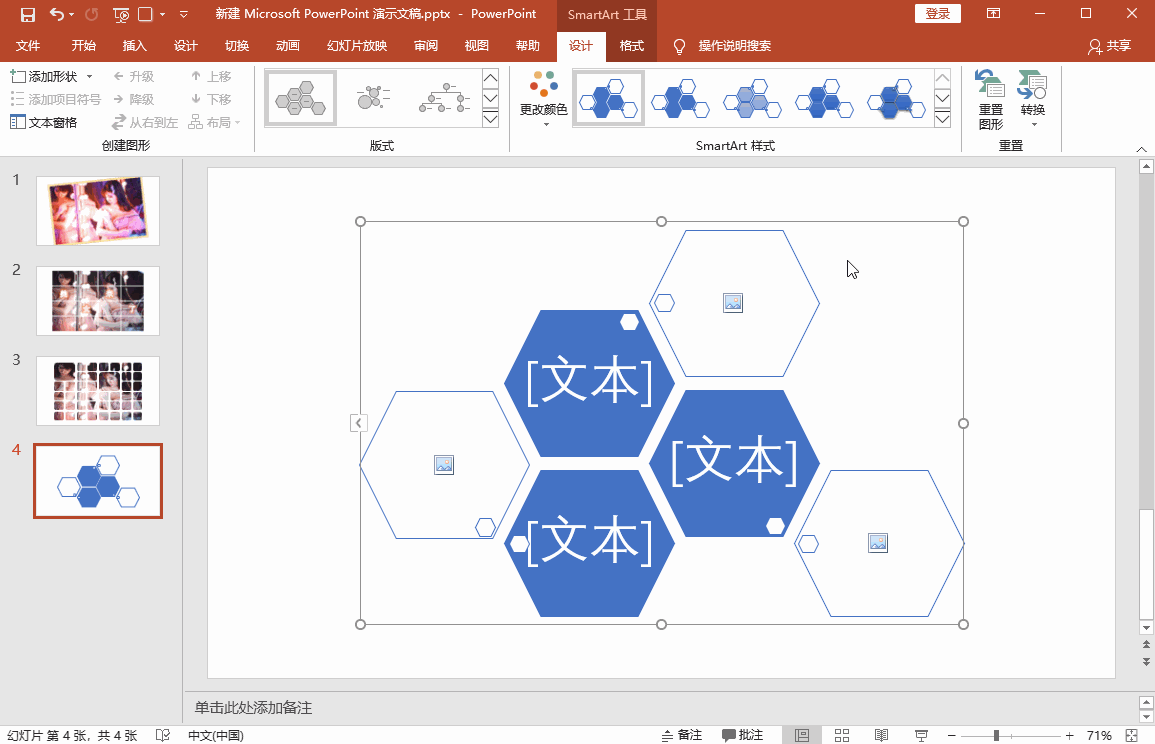Select slide 2 thumbnail
1155x744 pixels.
(x=98, y=300)
